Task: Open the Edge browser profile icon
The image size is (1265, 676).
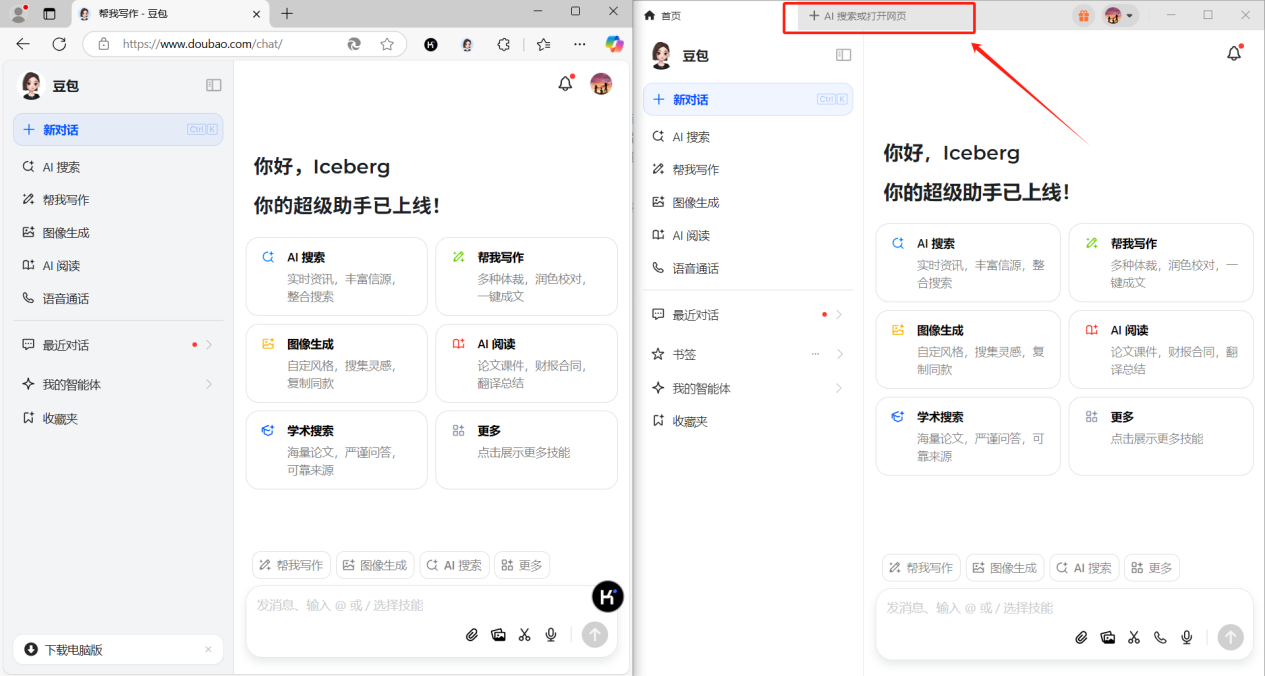Action: click(18, 14)
